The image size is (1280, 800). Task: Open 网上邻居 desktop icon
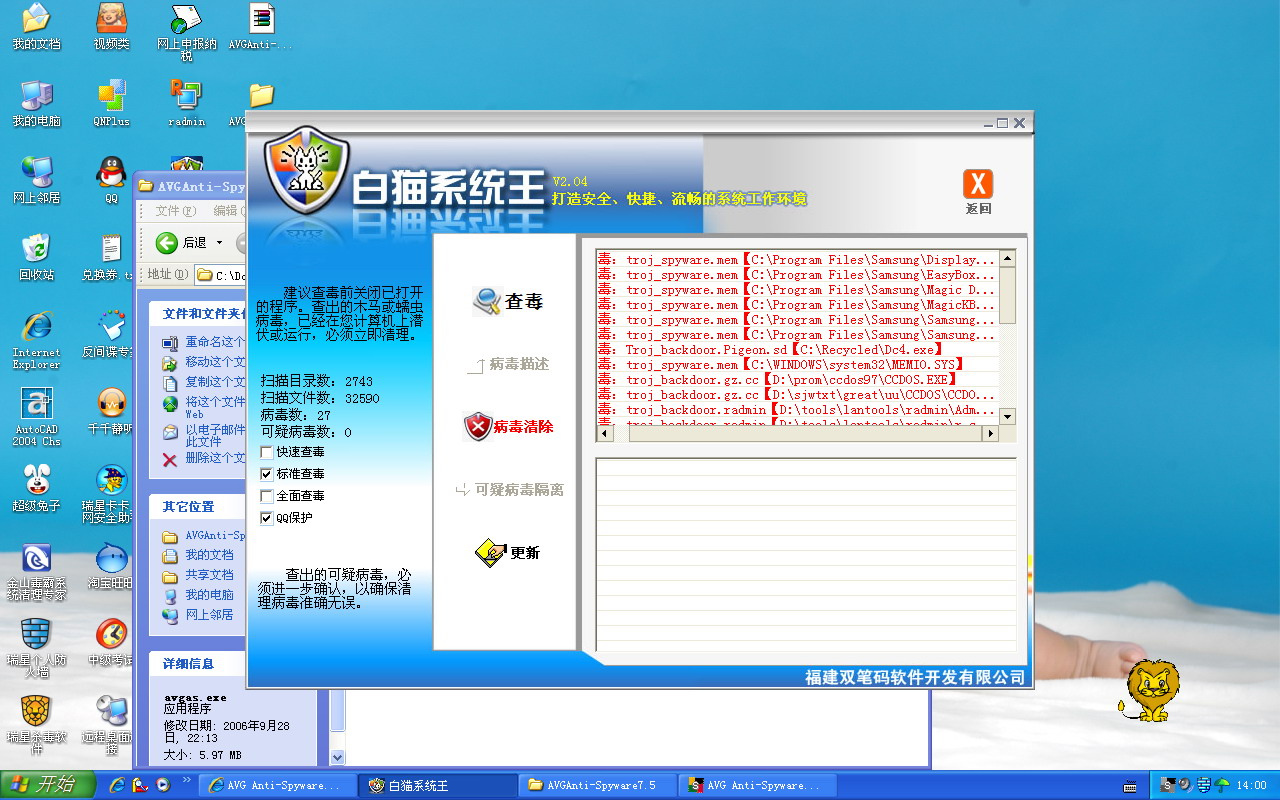pyautogui.click(x=36, y=180)
